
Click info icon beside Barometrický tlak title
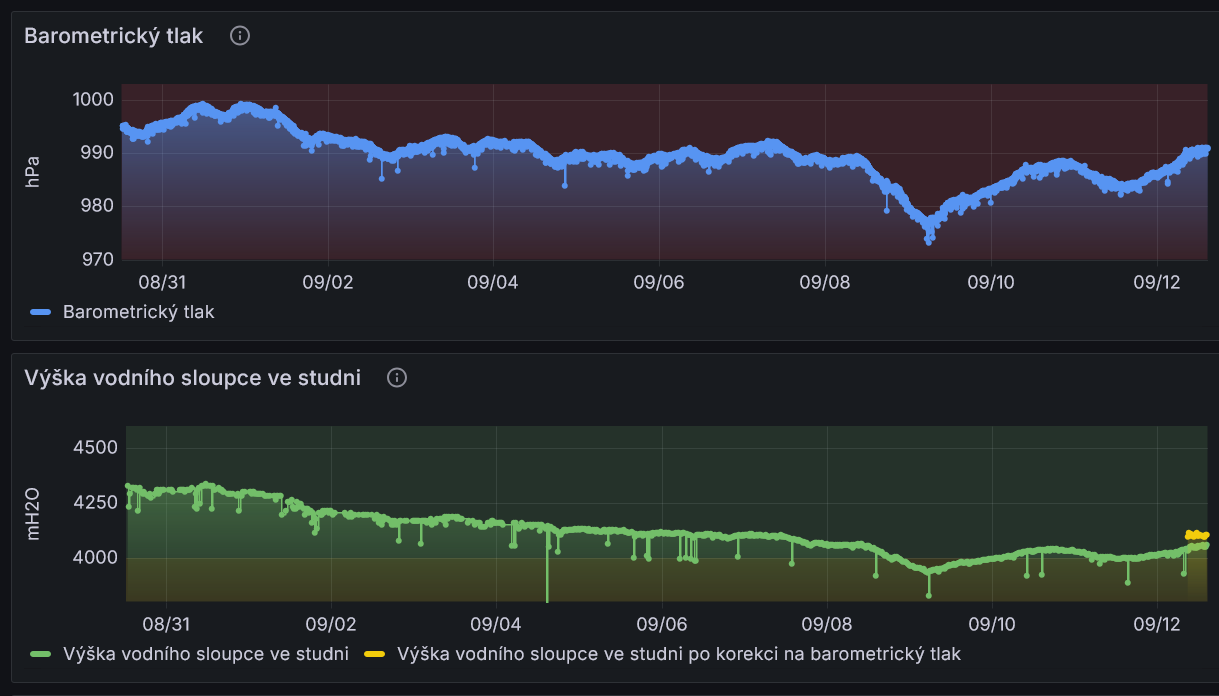pyautogui.click(x=240, y=36)
